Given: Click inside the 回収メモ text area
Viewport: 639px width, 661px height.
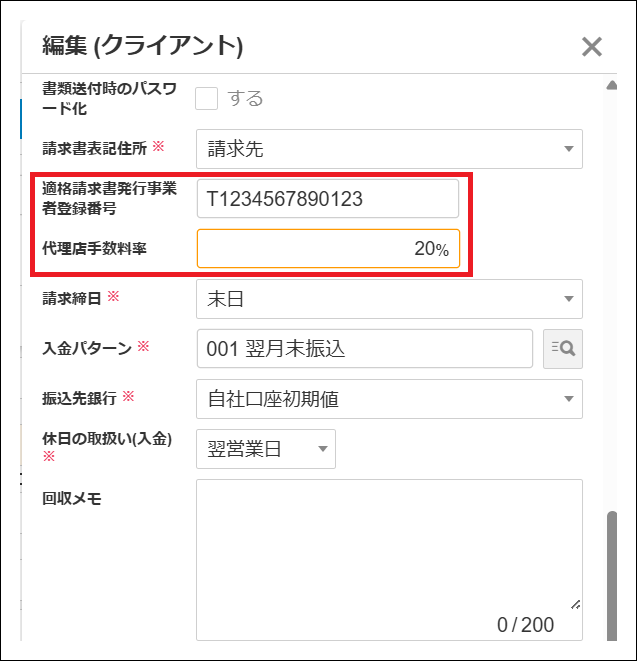Looking at the screenshot, I should click(x=389, y=545).
